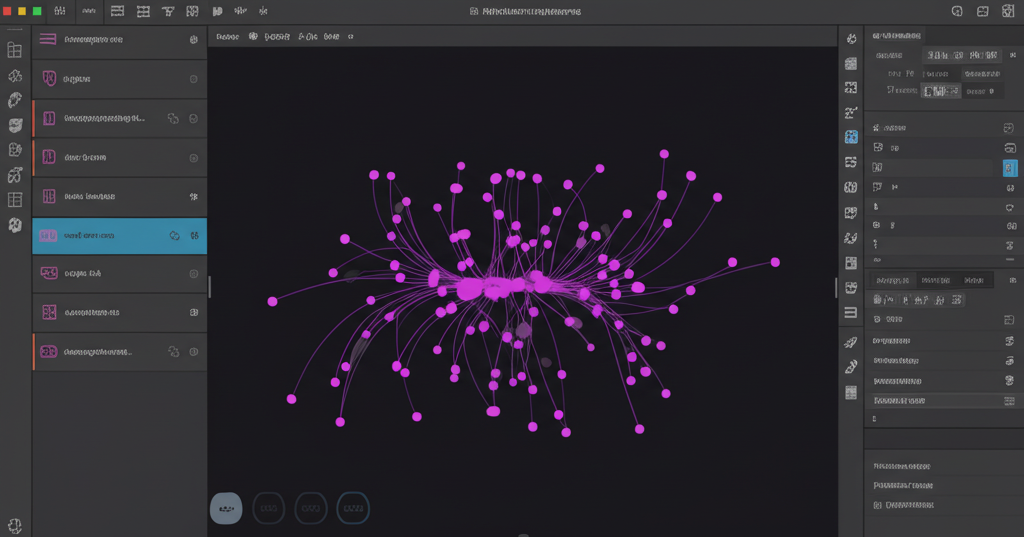Click the T-shaped icon in the top toolbar
1024x537 pixels.
[x=168, y=11]
